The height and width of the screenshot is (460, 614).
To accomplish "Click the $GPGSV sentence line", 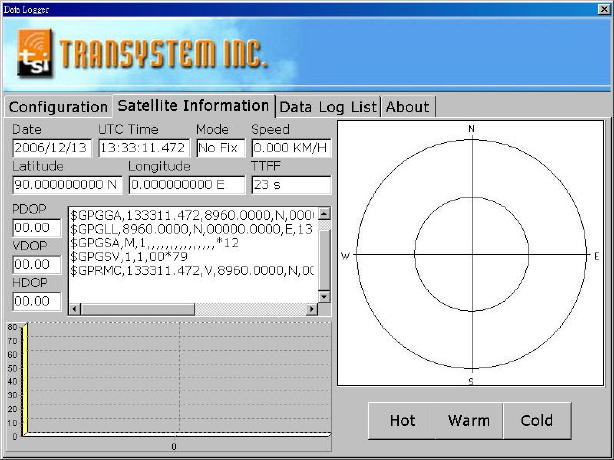I will [x=129, y=257].
